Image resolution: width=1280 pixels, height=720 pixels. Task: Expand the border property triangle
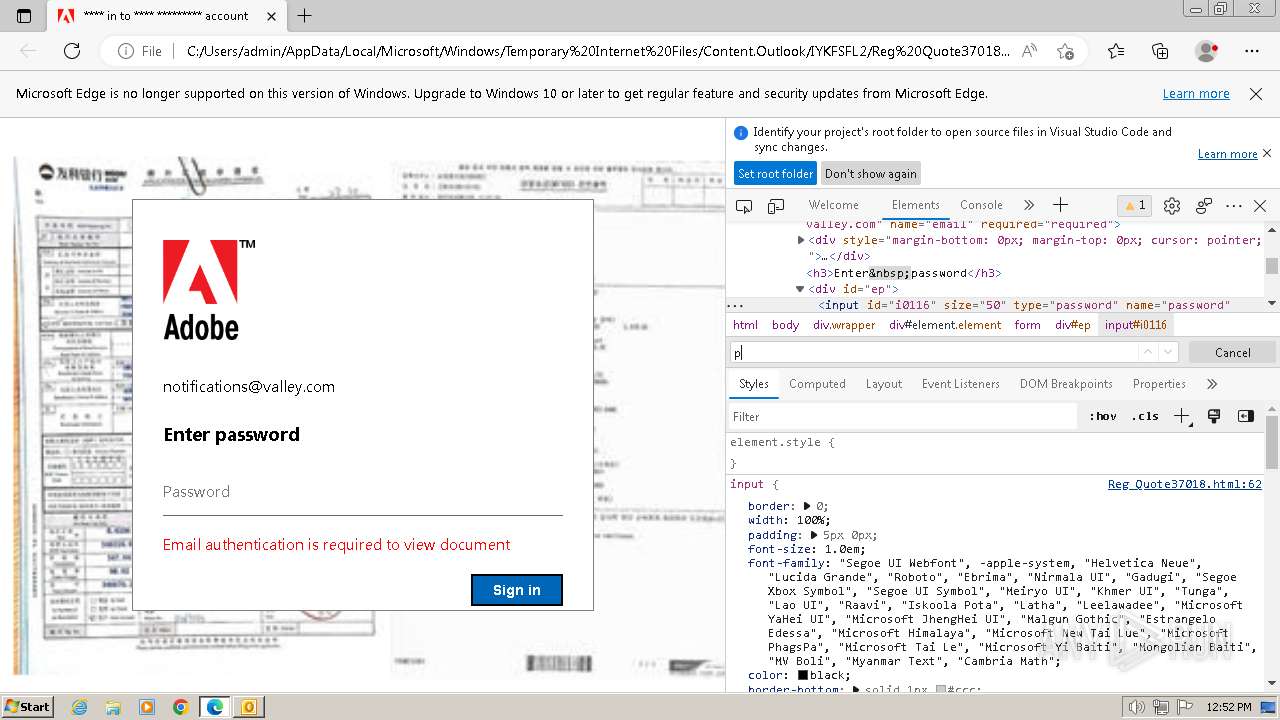pos(808,507)
